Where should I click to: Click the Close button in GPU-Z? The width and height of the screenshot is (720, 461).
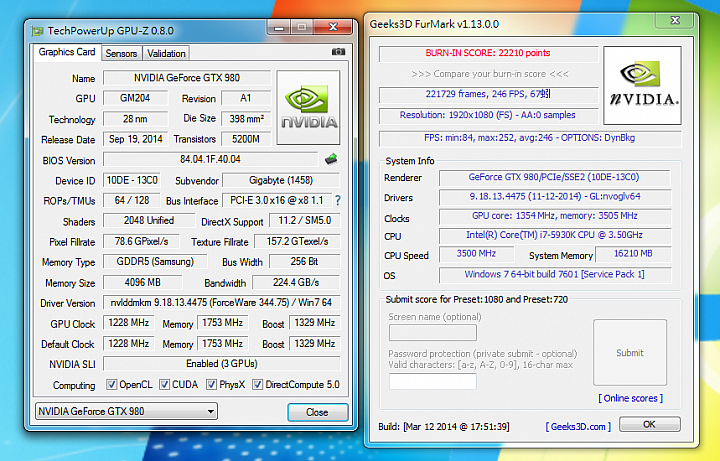click(x=317, y=412)
